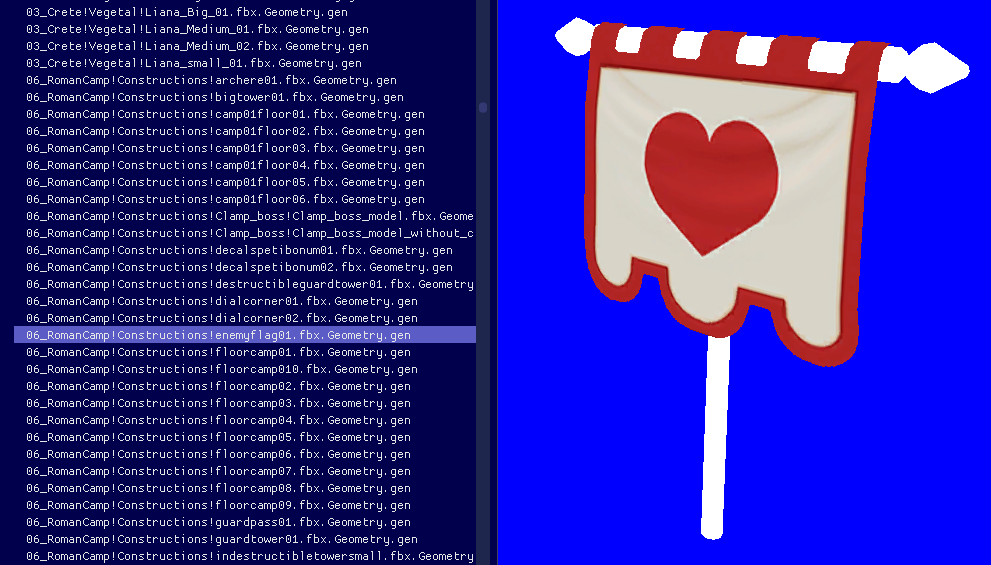Click the file list scrollbar thumb
991x565 pixels.
coord(483,107)
